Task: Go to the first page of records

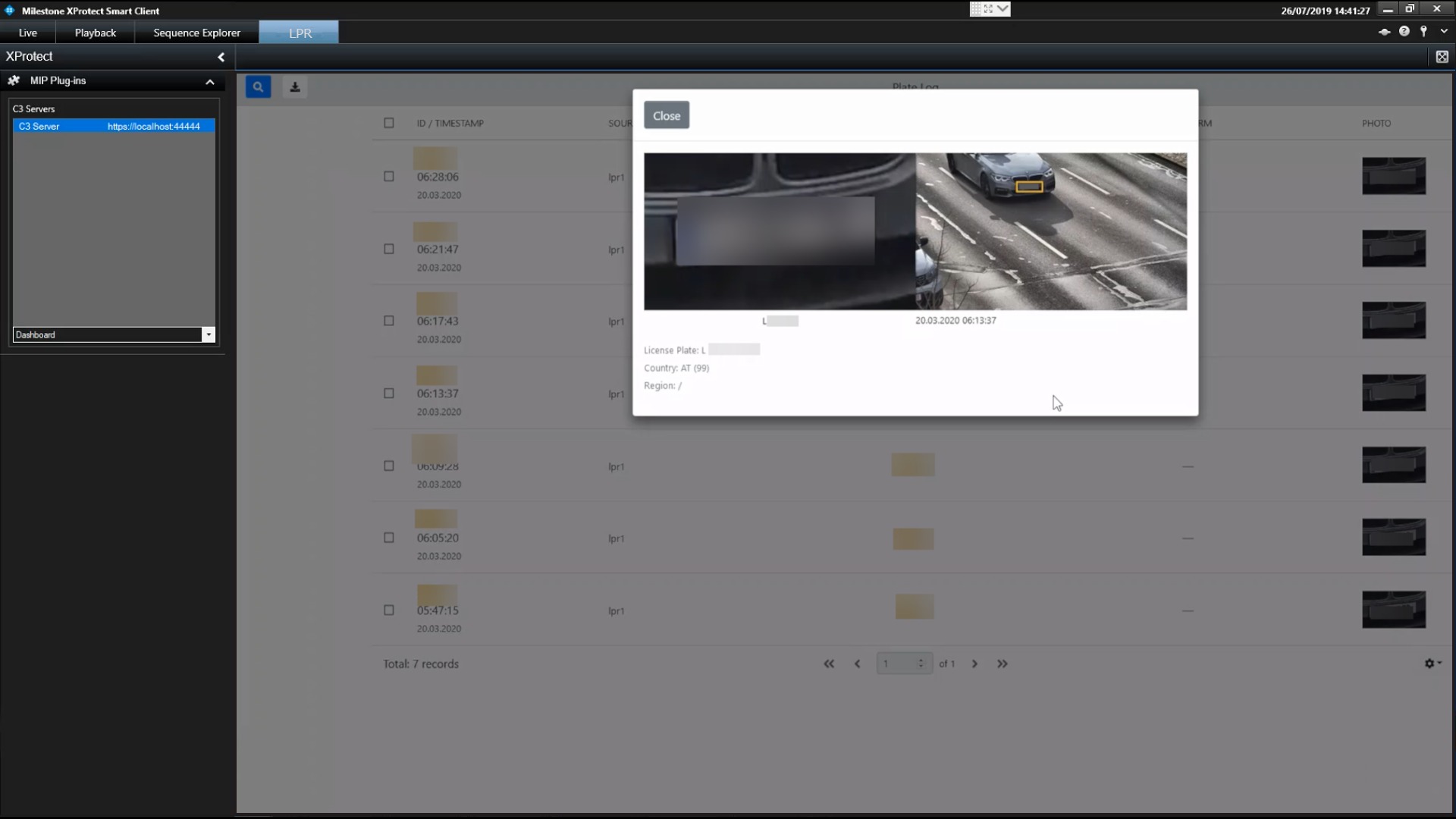Action: click(829, 664)
